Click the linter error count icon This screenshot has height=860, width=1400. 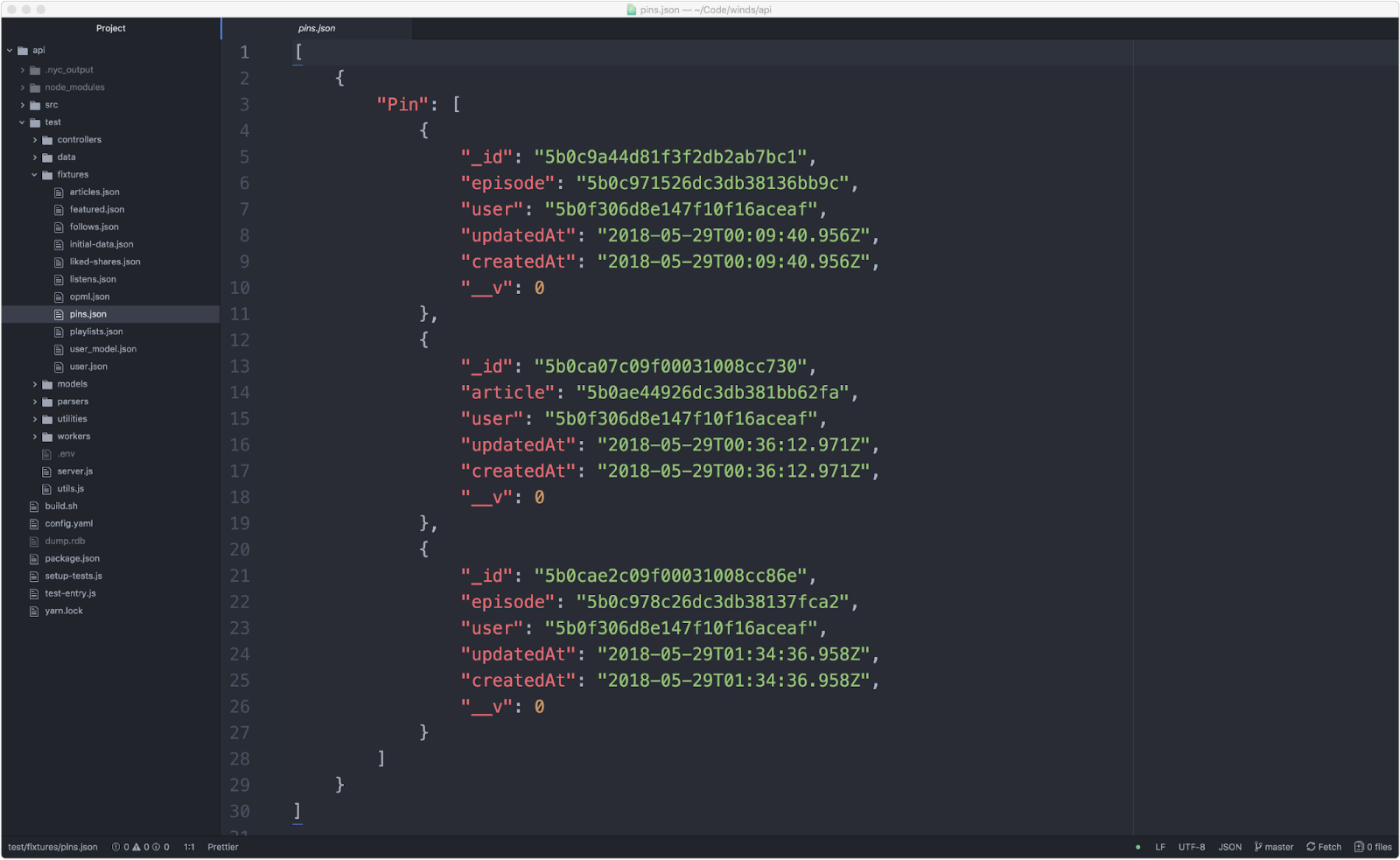tap(116, 847)
